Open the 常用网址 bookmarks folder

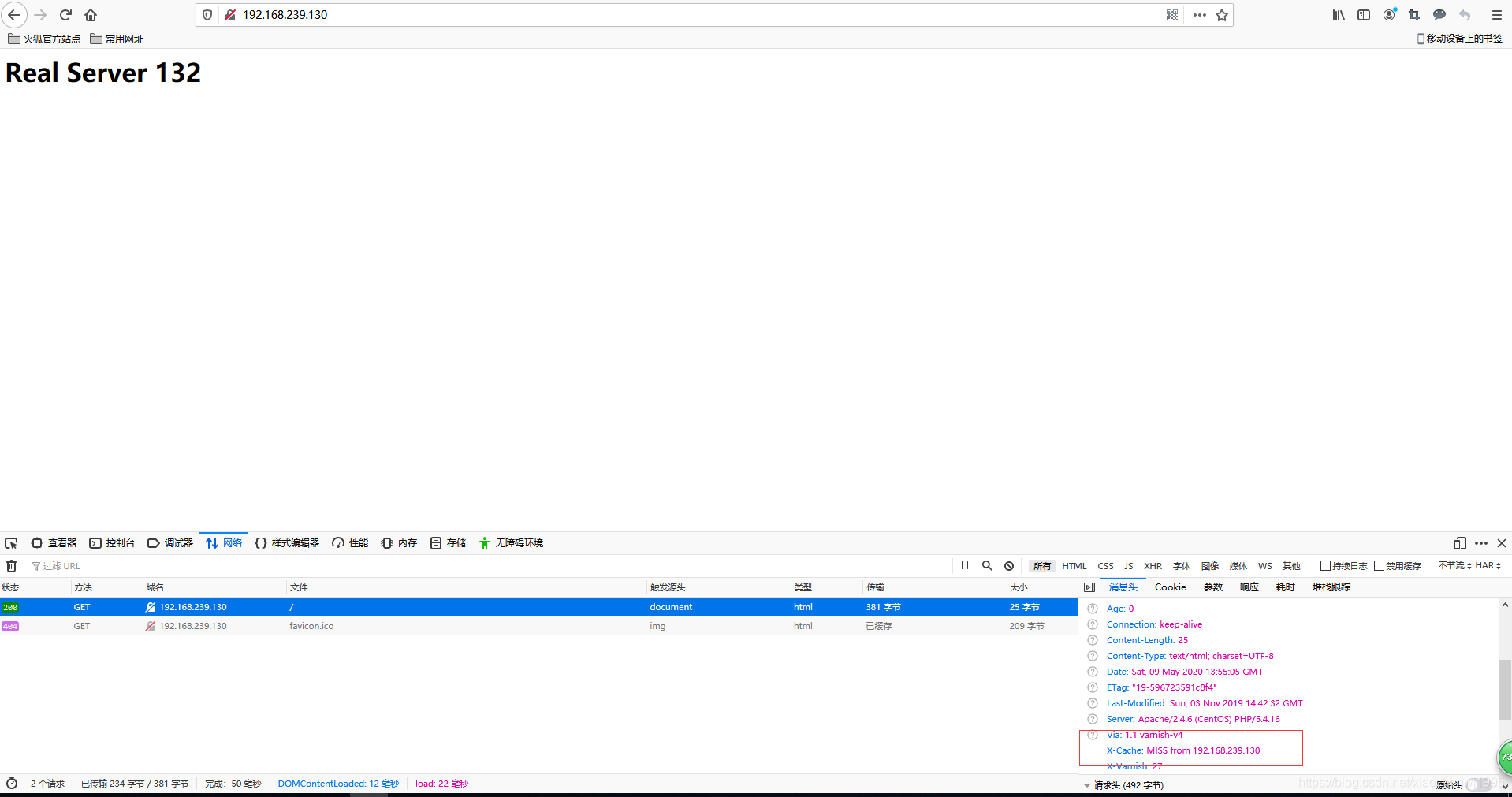[x=117, y=39]
